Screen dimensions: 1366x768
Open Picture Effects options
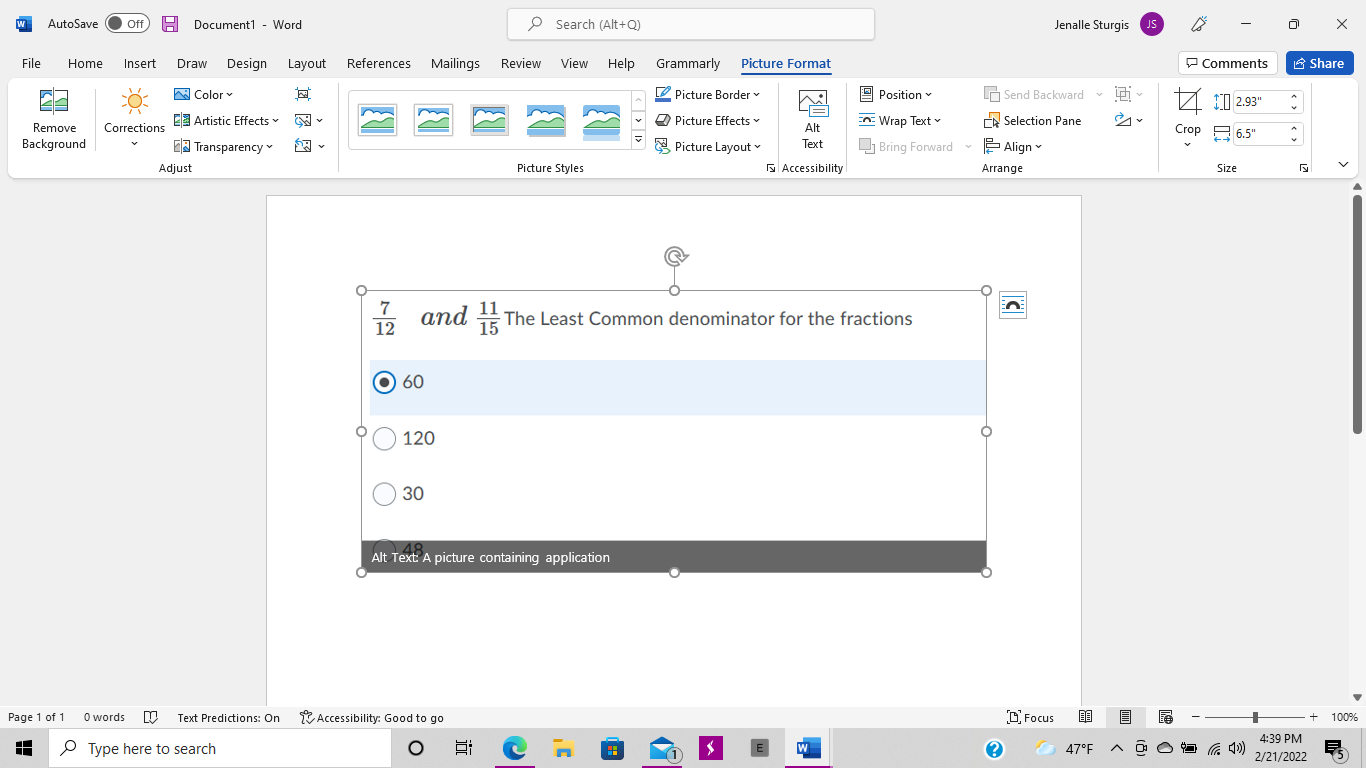pyautogui.click(x=708, y=120)
